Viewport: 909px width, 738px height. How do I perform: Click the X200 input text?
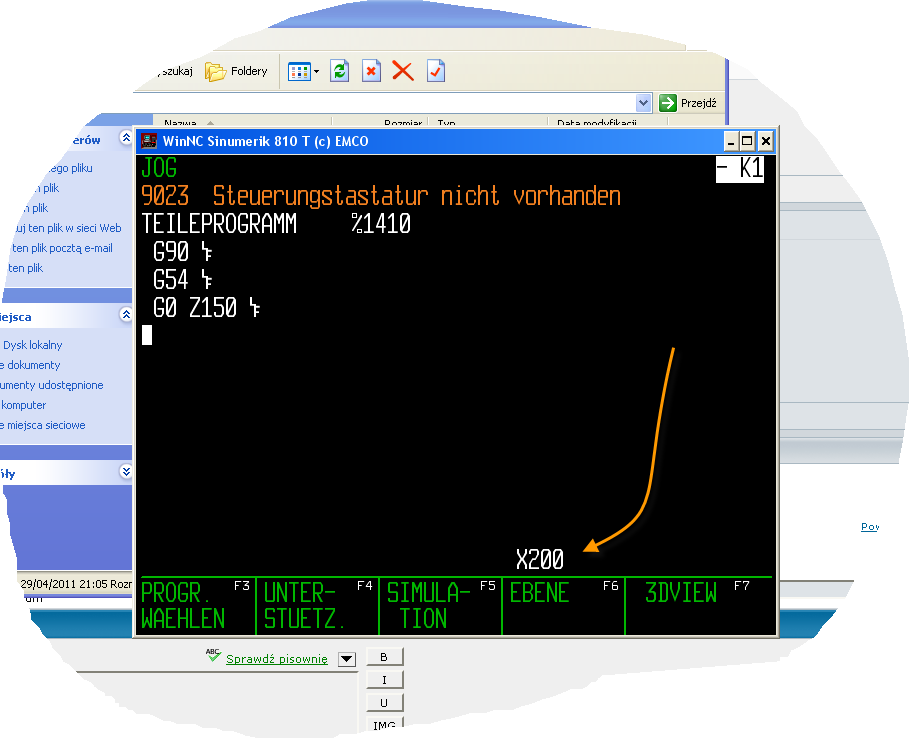540,559
